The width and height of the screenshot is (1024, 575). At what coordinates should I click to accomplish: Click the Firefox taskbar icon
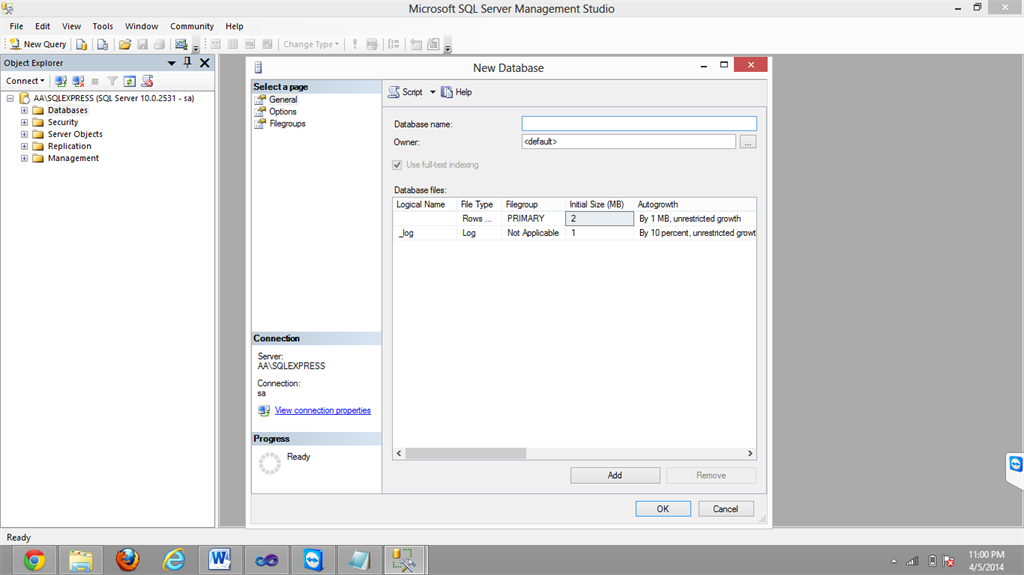tap(127, 560)
